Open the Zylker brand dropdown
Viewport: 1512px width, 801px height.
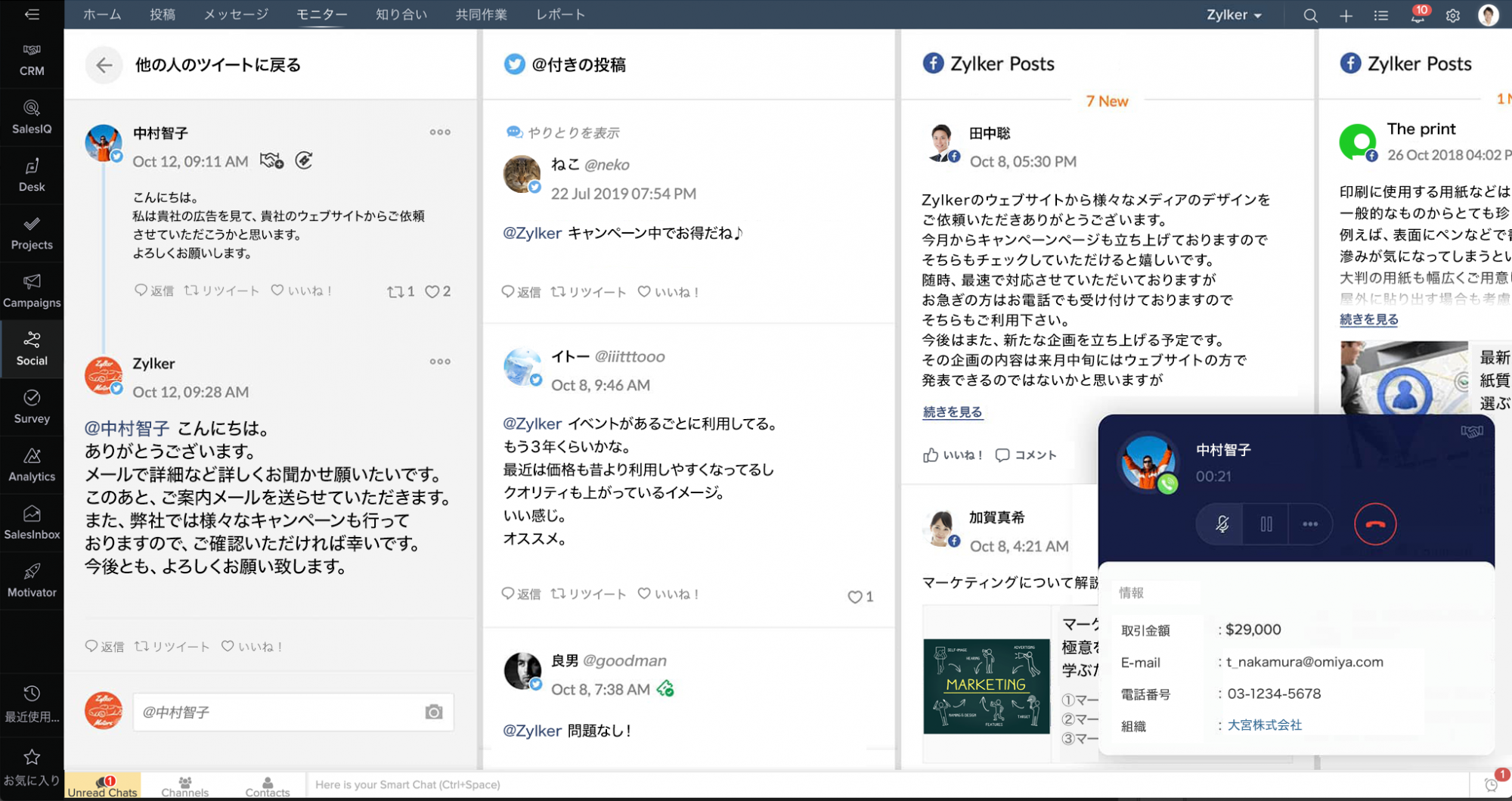pos(1234,15)
